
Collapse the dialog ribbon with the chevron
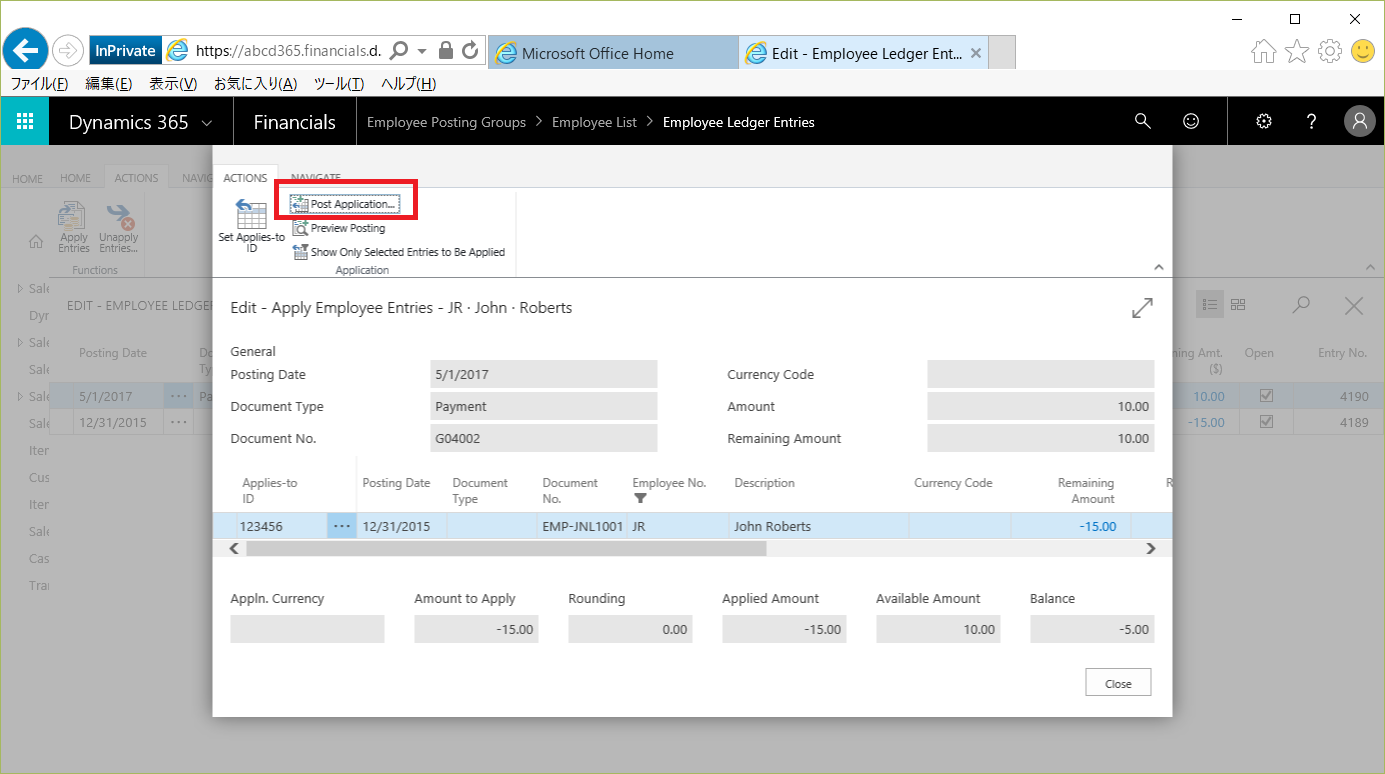[x=1159, y=267]
